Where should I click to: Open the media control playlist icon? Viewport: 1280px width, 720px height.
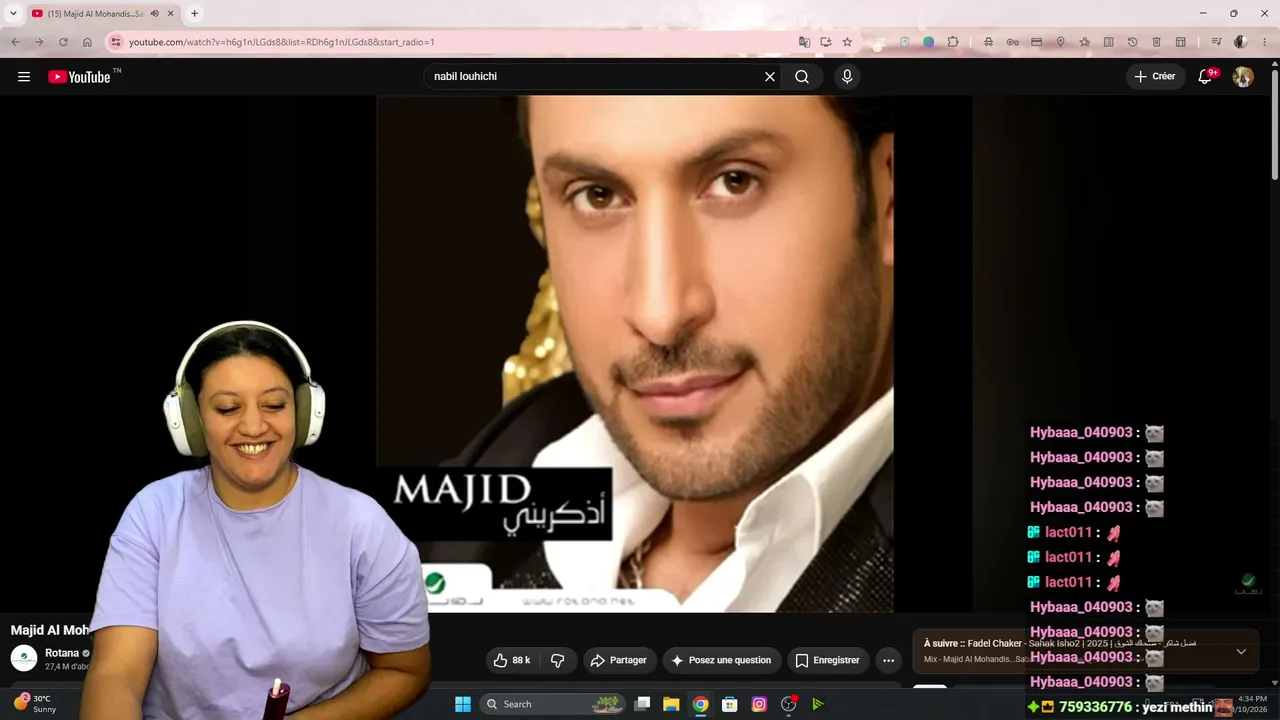[1216, 42]
